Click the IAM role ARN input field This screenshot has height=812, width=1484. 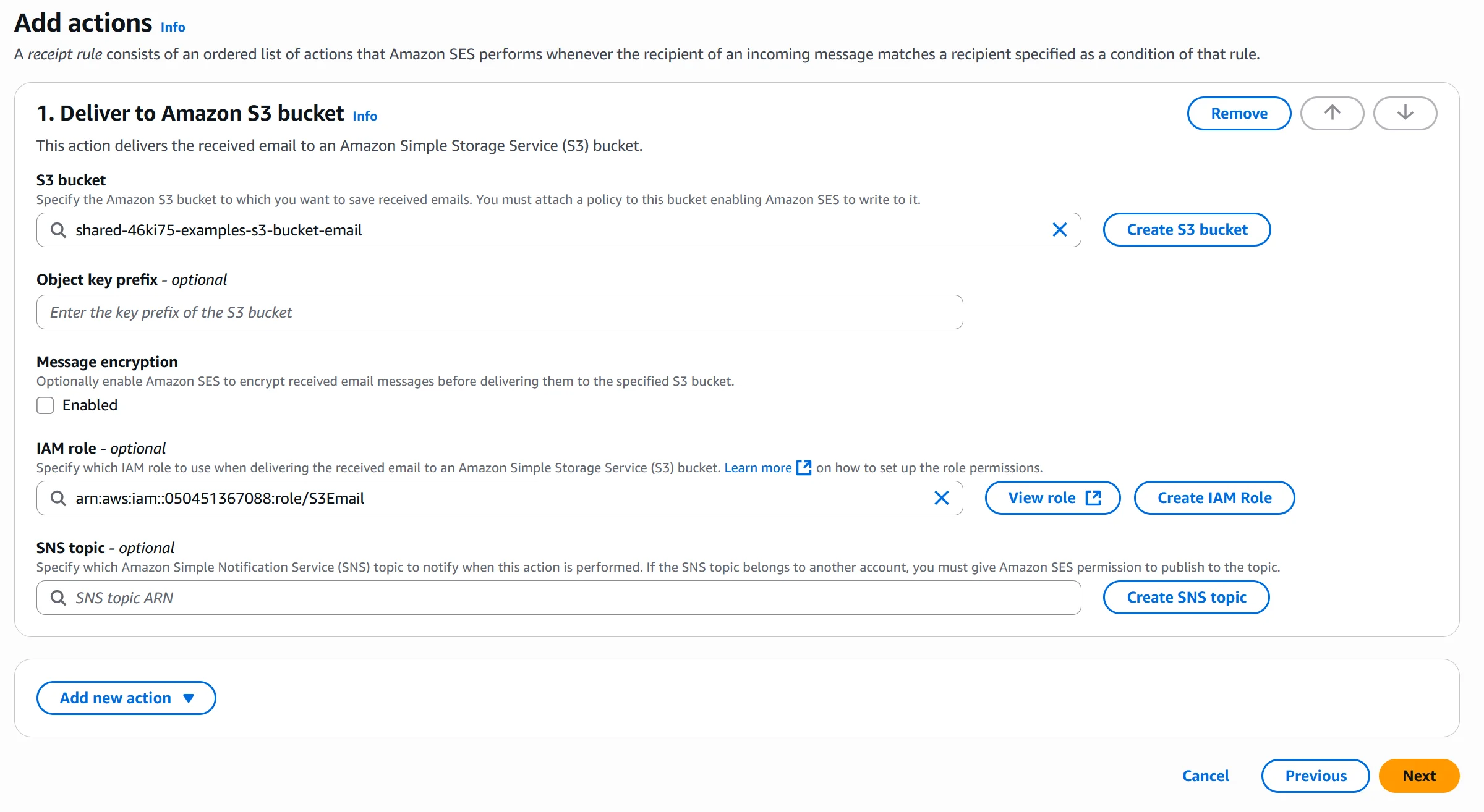(500, 498)
